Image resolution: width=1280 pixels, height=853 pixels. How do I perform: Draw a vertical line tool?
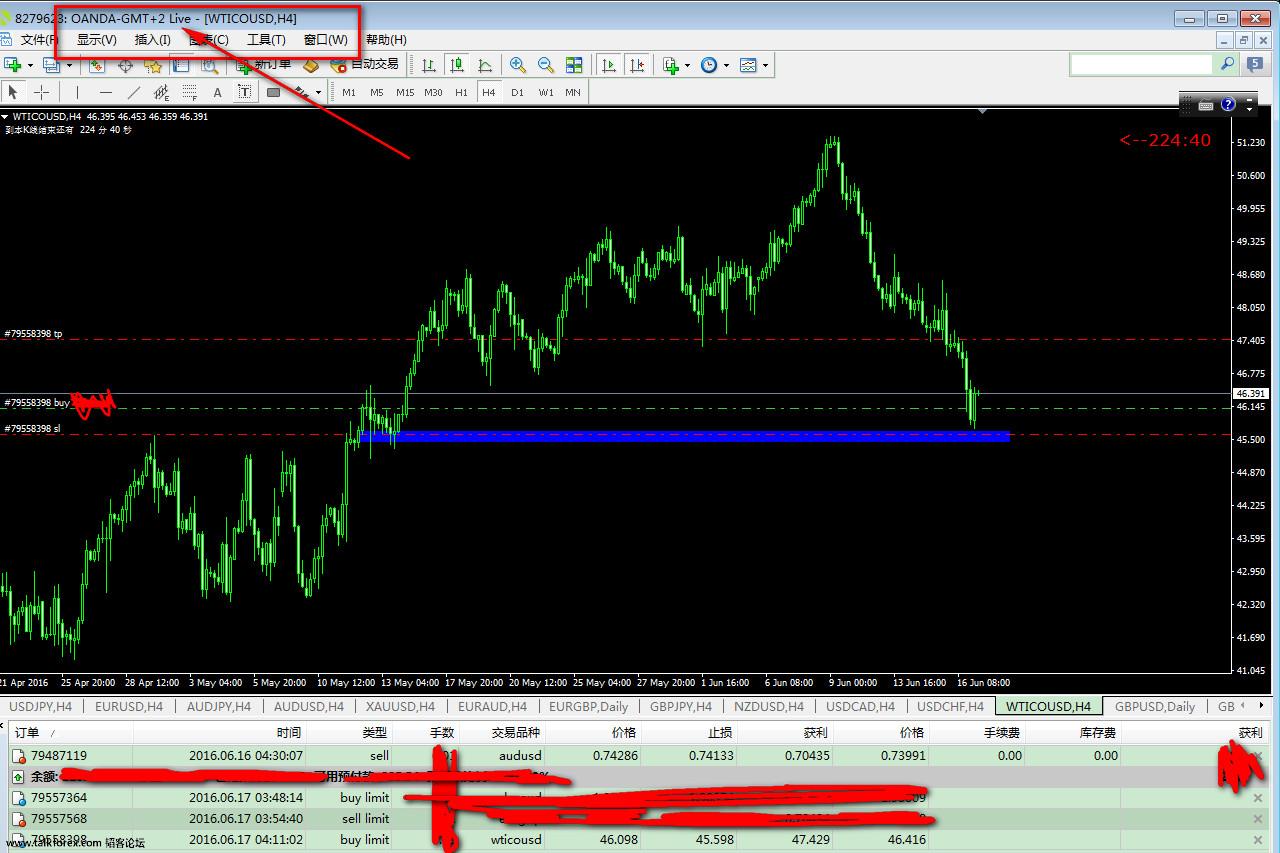coord(77,92)
